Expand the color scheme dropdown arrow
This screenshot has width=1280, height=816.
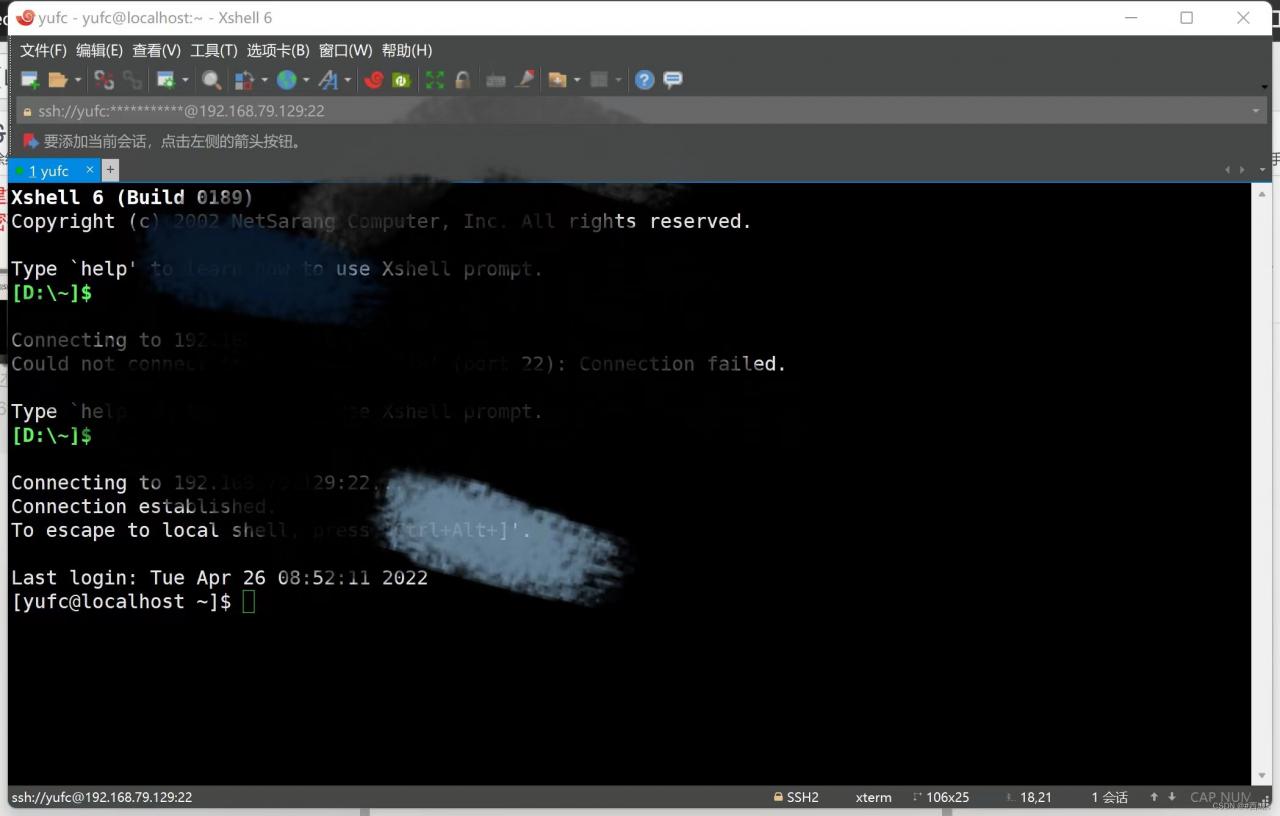(x=264, y=80)
